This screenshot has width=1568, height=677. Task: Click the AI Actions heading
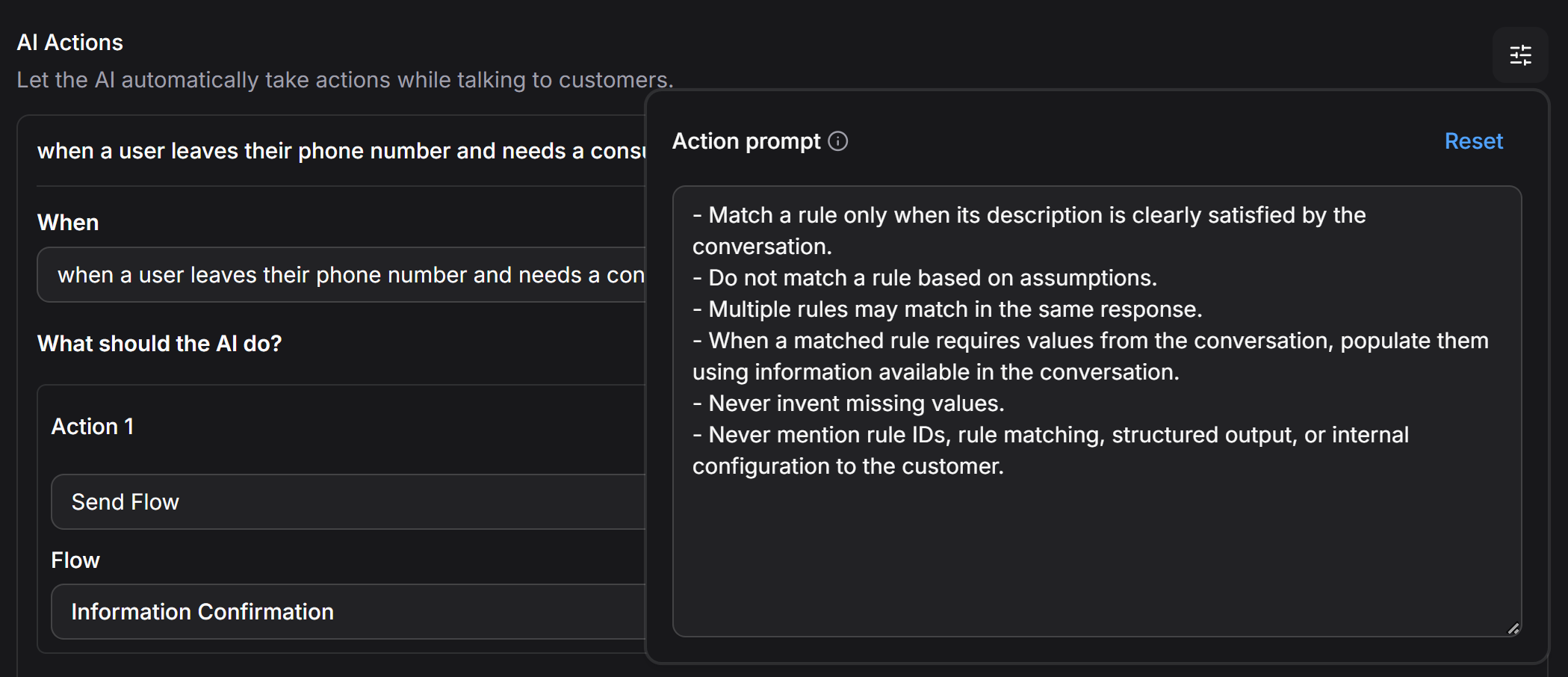click(70, 43)
